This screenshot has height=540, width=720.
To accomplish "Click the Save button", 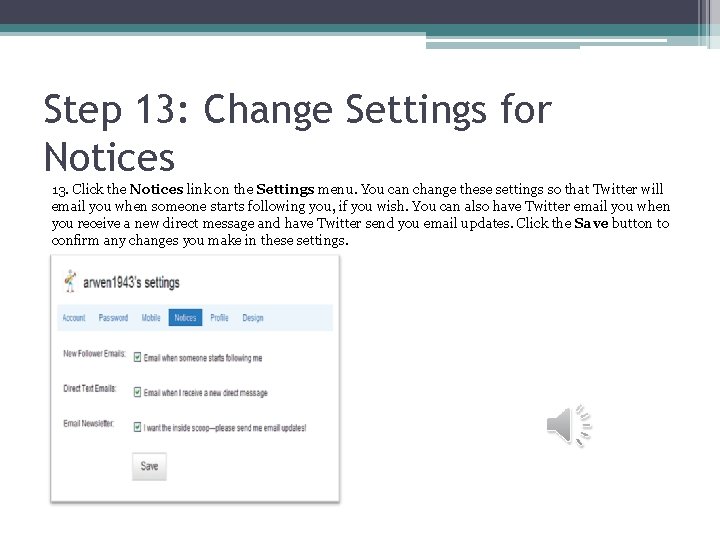I will pyautogui.click(x=149, y=466).
